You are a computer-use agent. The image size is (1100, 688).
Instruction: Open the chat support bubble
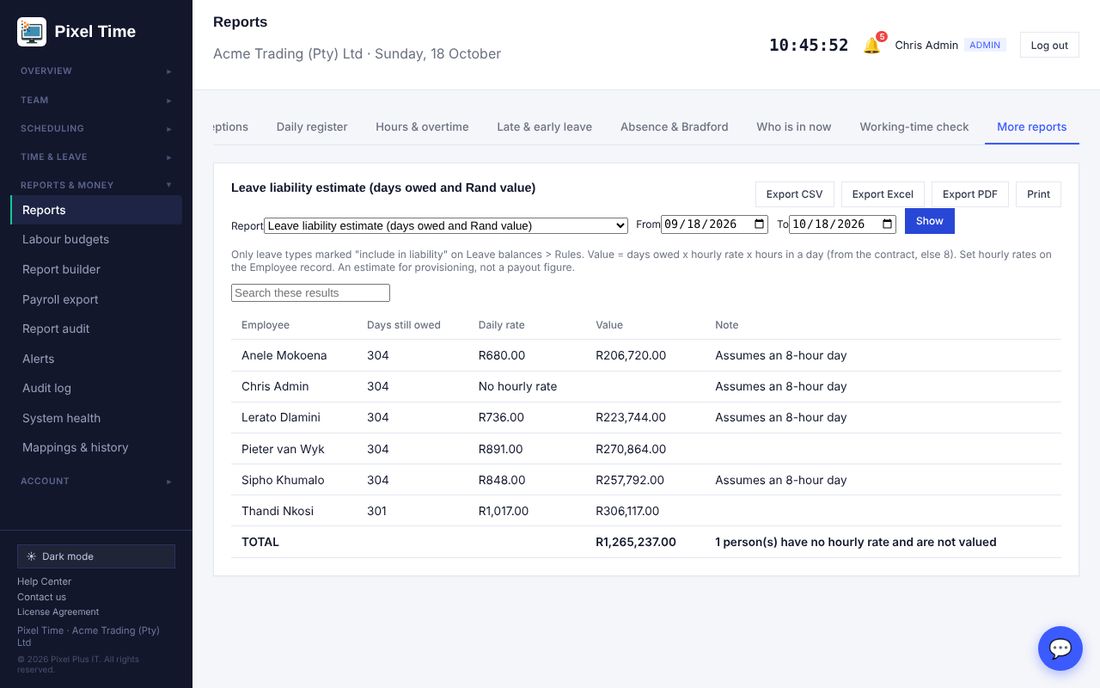(1060, 648)
